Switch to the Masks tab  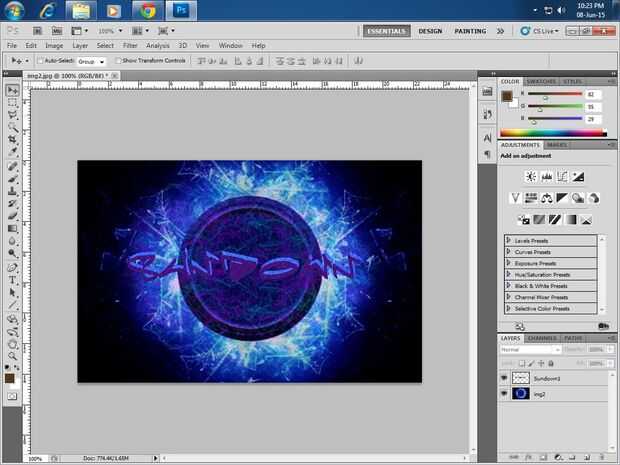tap(557, 145)
